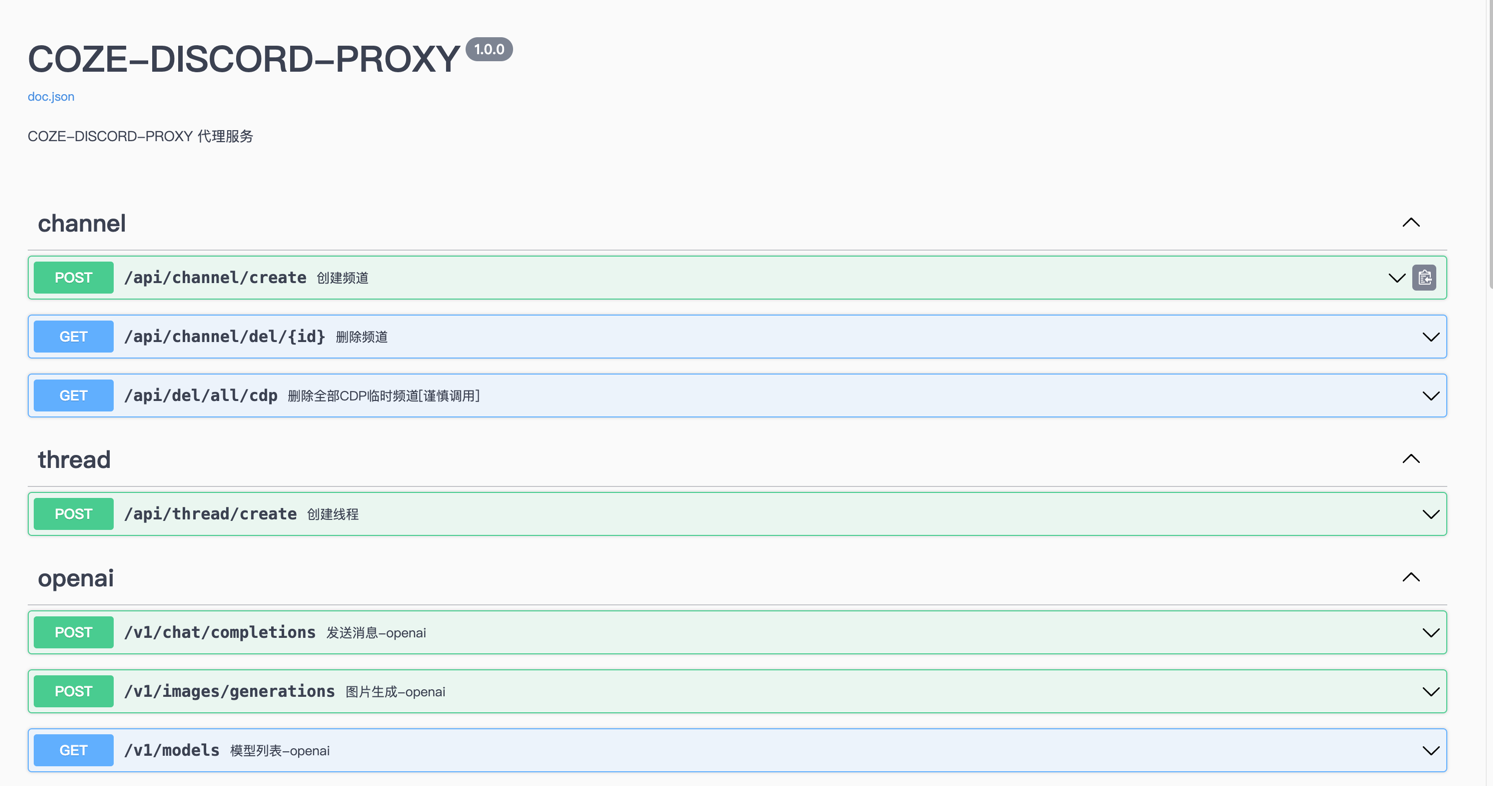
Task: Click the 删除频道 description
Action: 362,338
